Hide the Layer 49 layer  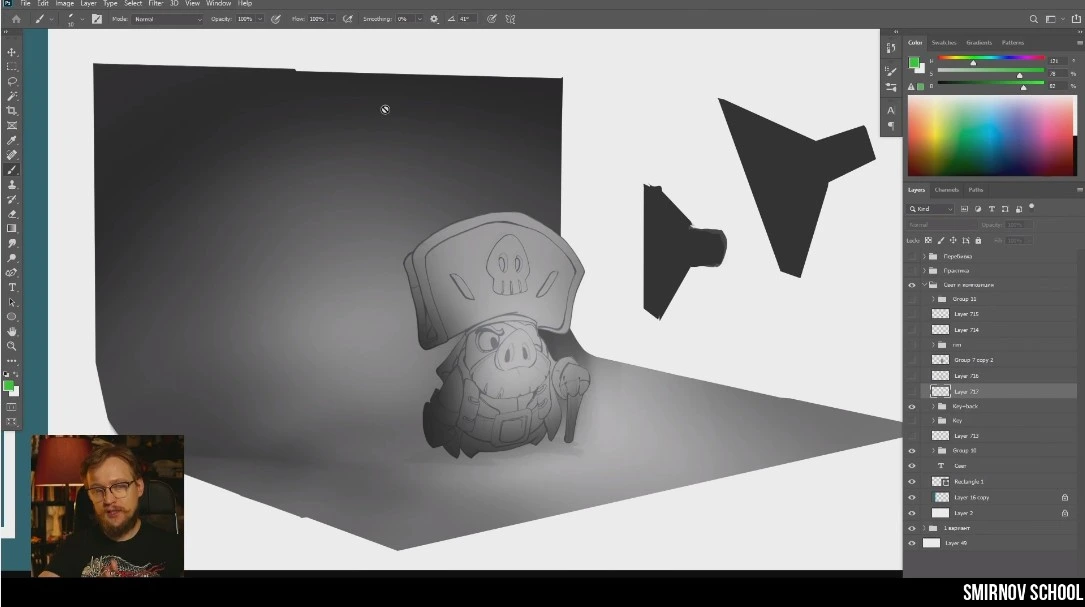tap(911, 543)
